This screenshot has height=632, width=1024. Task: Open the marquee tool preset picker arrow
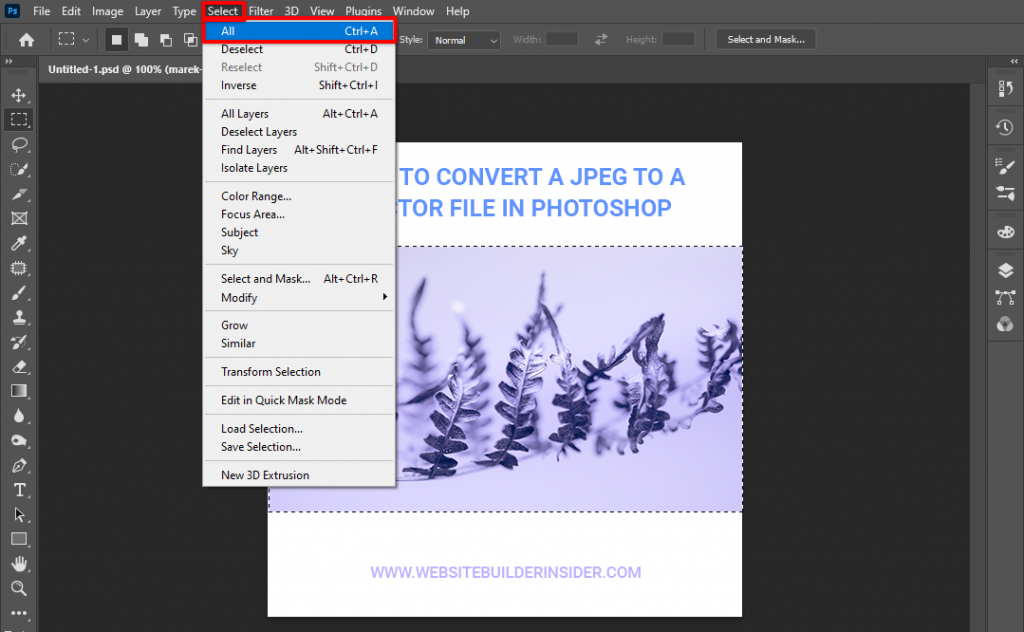point(86,40)
